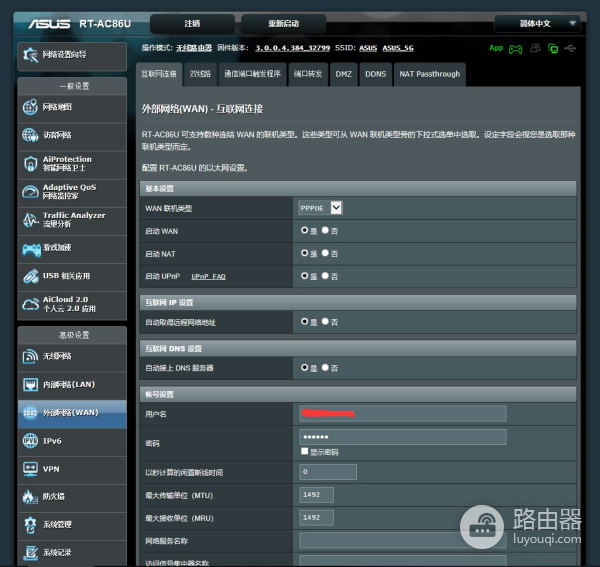Switch to the NAT Passthrough tab
The height and width of the screenshot is (567, 600).
[430, 74]
